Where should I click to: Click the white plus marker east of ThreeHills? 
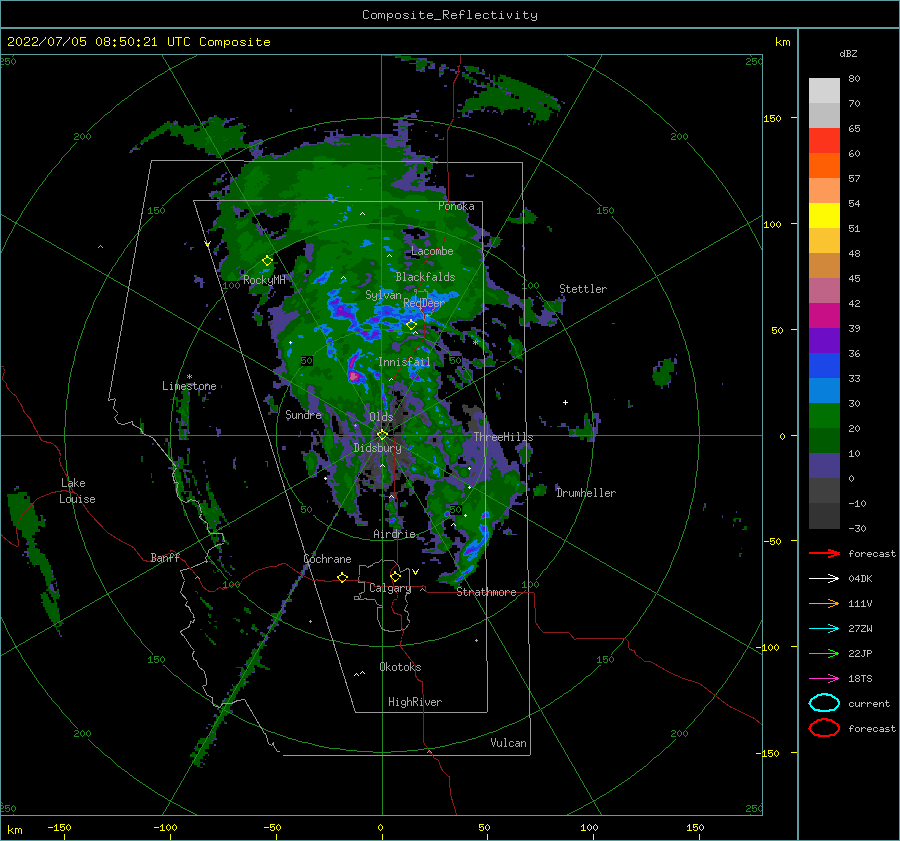point(565,402)
